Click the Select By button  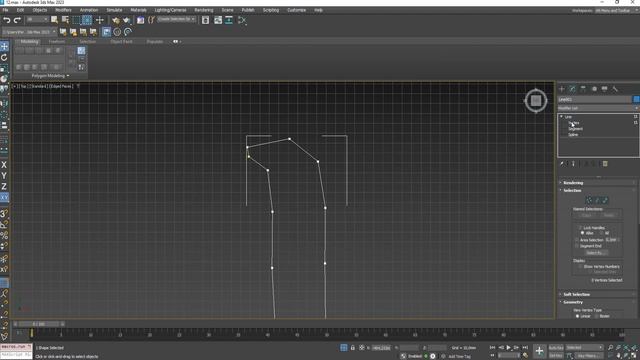point(595,253)
